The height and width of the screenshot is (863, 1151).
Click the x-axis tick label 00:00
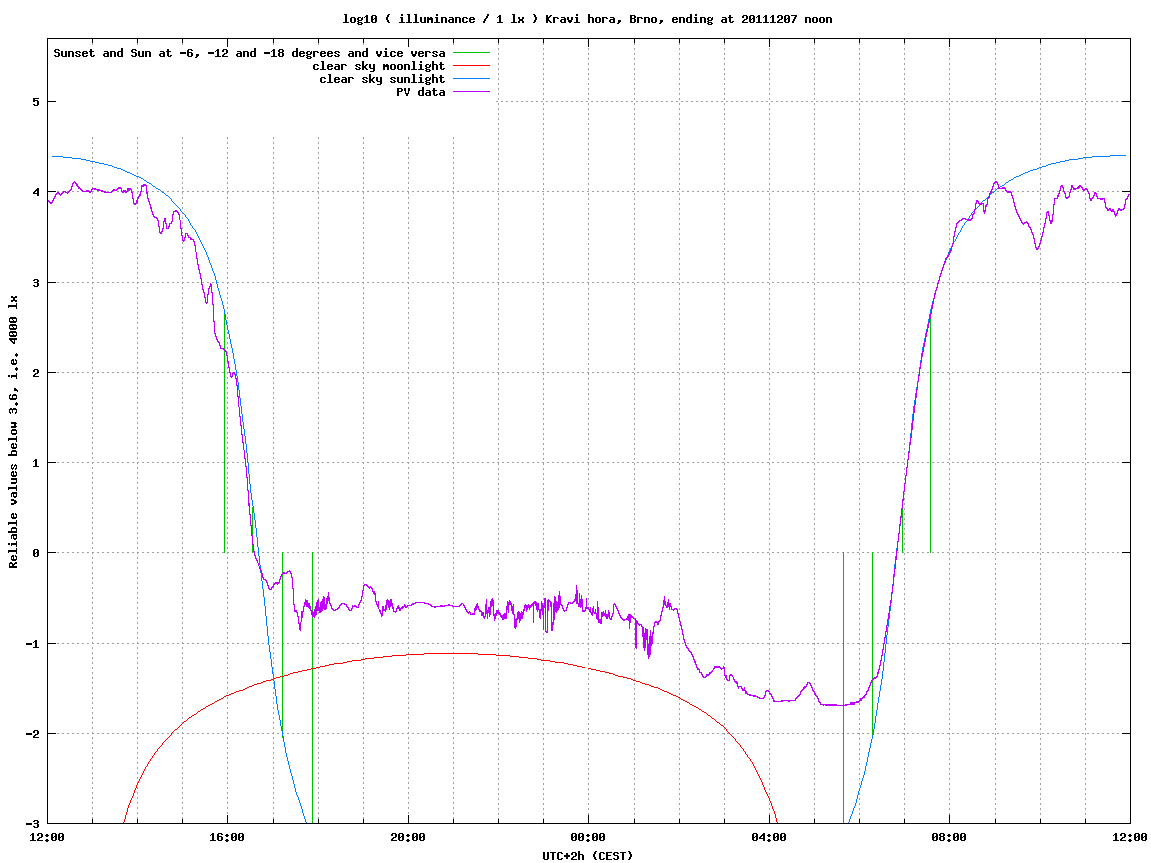point(589,837)
